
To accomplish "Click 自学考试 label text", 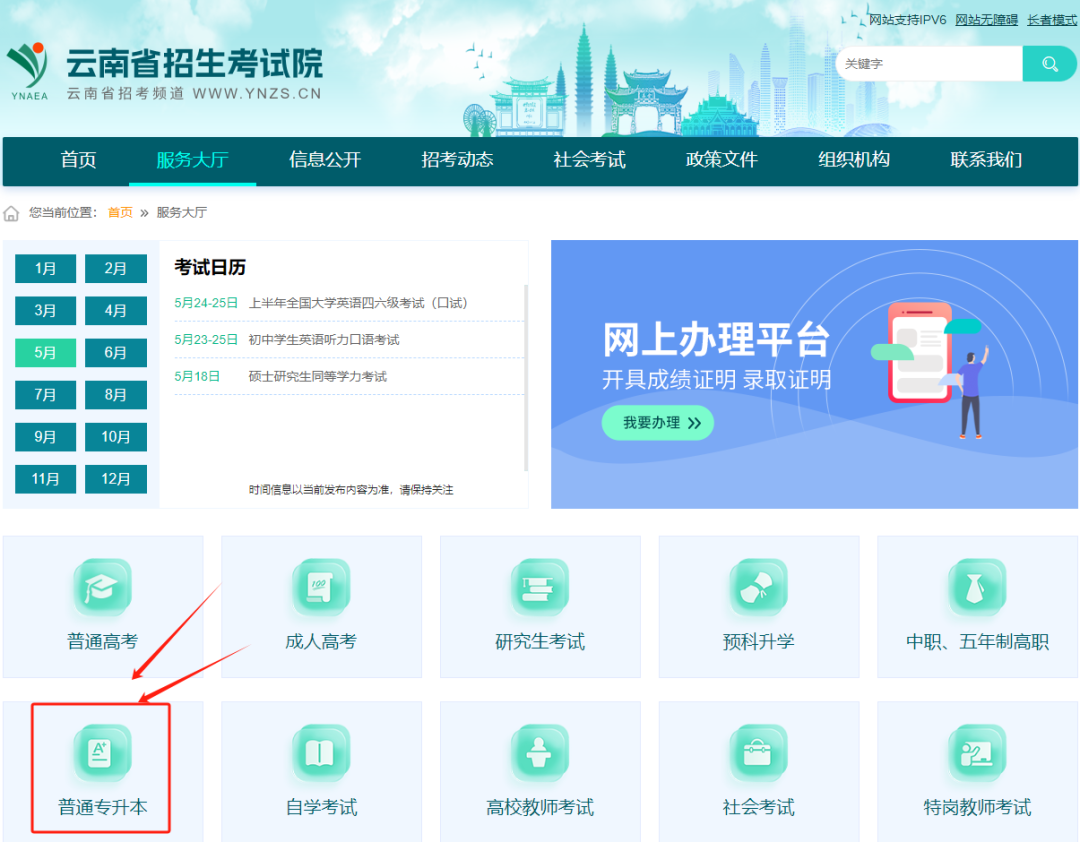I will pyautogui.click(x=321, y=807).
